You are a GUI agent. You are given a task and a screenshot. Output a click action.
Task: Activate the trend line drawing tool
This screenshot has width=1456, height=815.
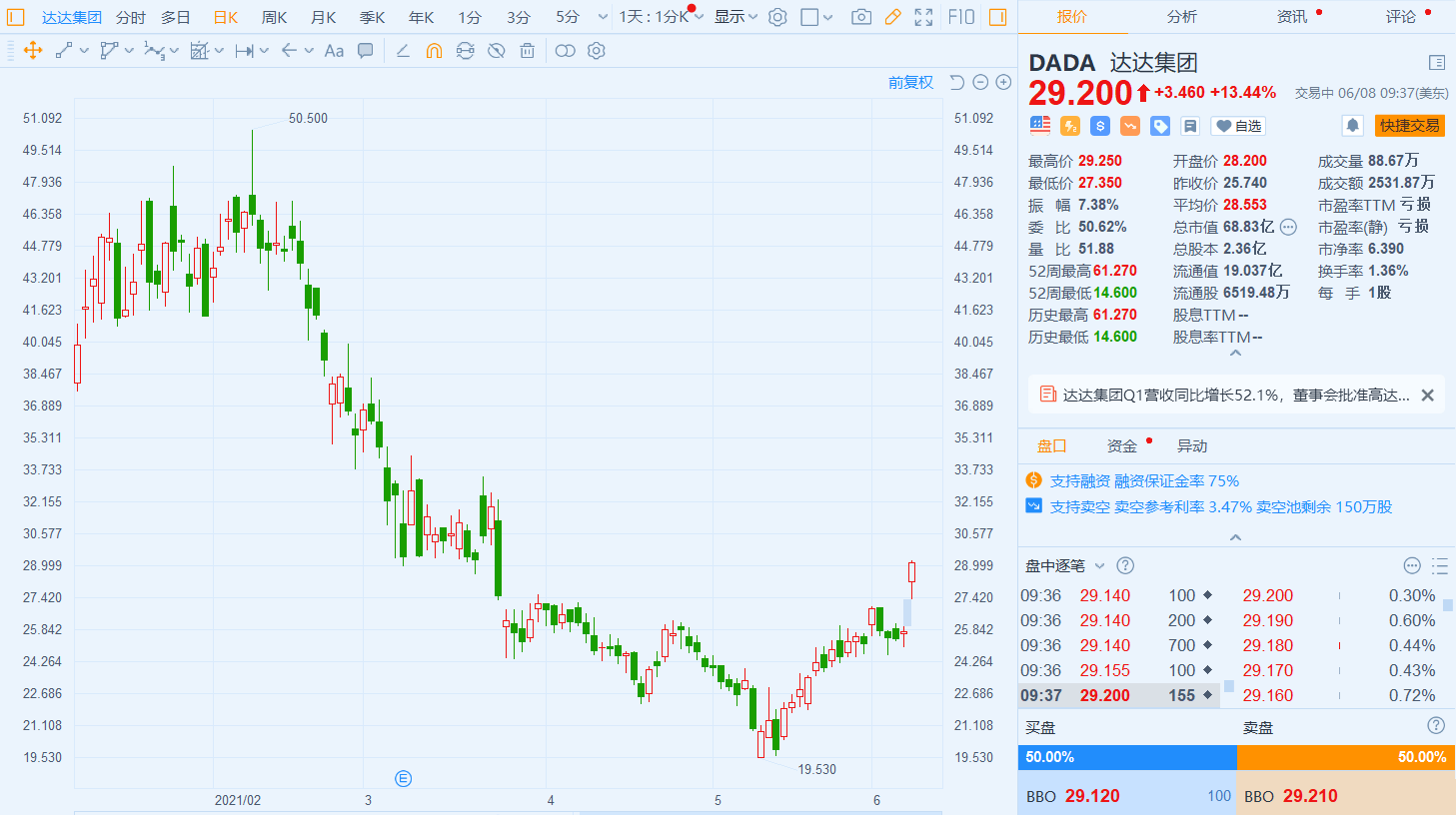coord(64,51)
